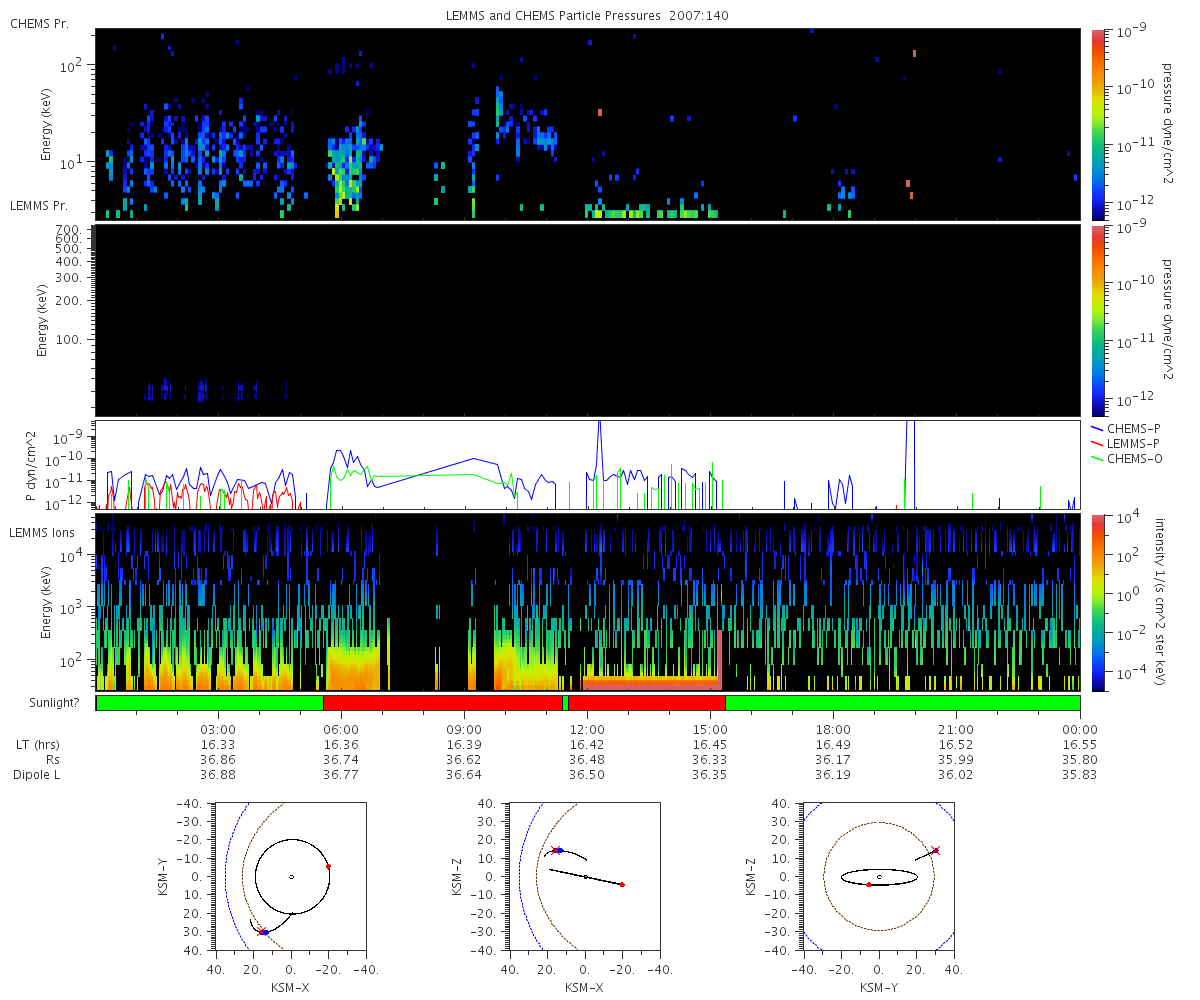This screenshot has width=1200, height=1000.
Task: Click the 'LEMMS Ions' panel label
Action: (42, 532)
